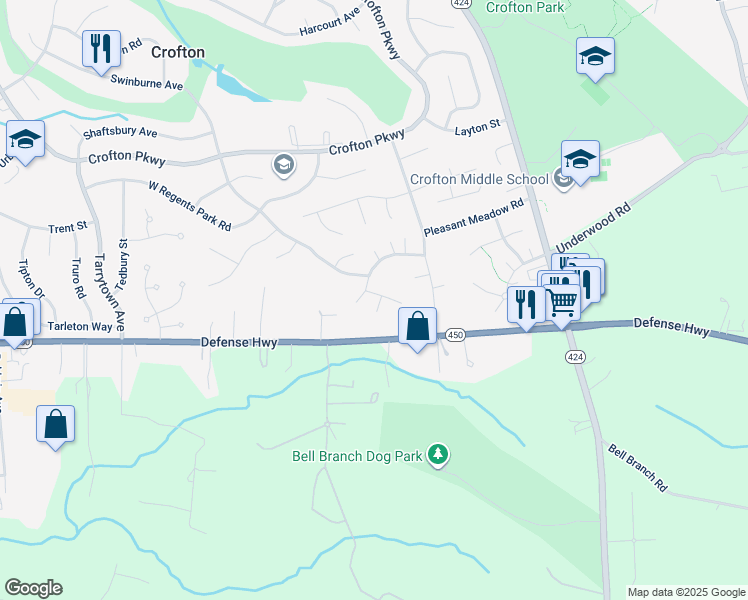
Task: Select the Crofton town label
Action: 178,52
